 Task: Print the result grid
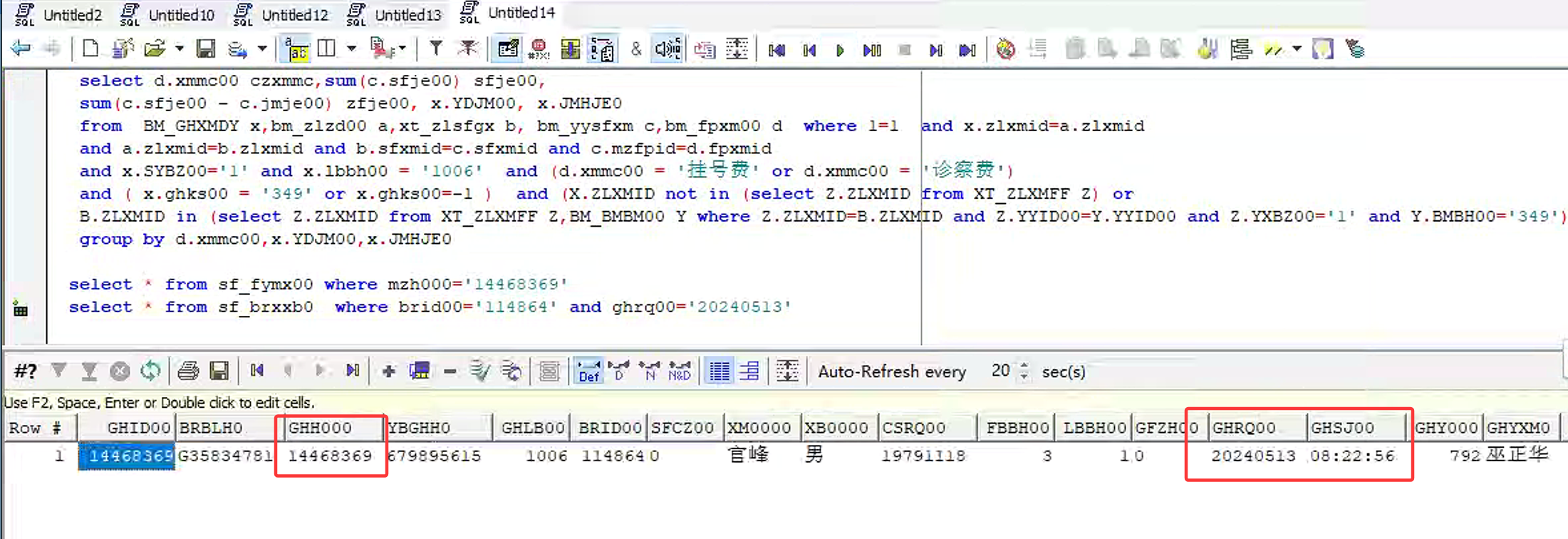188,371
